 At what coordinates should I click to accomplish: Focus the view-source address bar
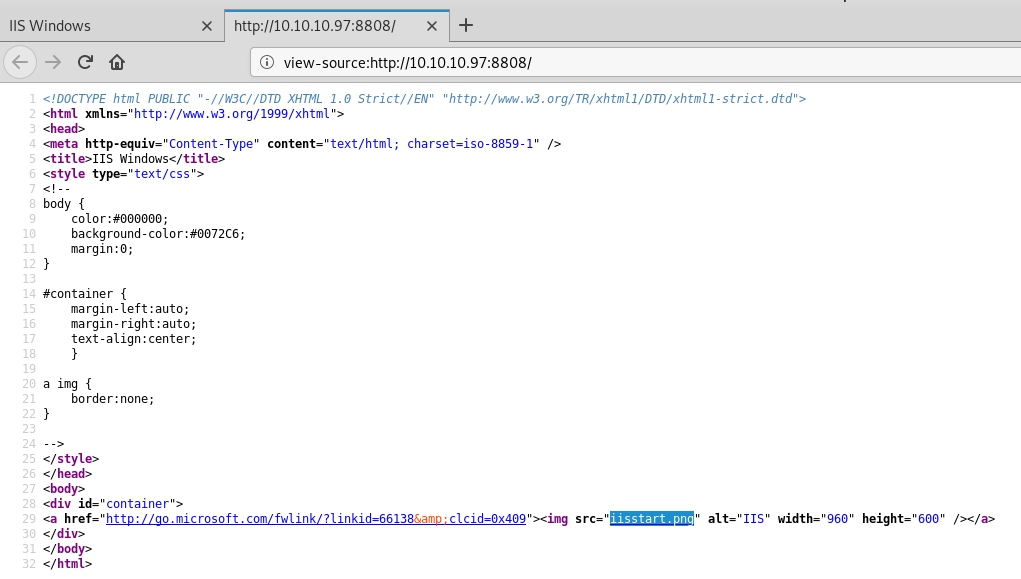pos(636,63)
